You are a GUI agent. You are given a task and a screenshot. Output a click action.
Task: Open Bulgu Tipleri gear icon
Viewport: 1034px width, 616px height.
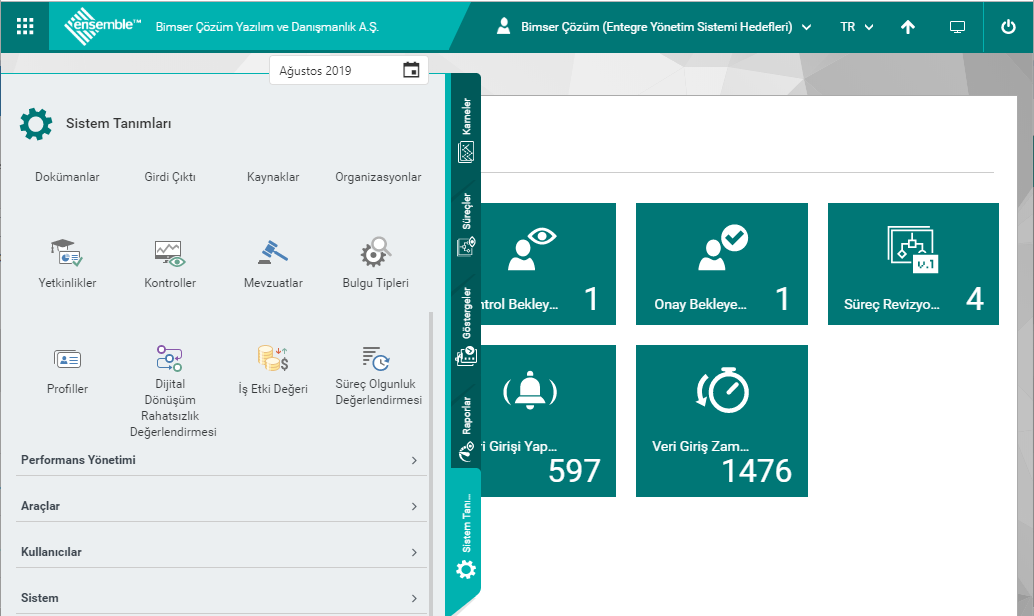coord(376,250)
